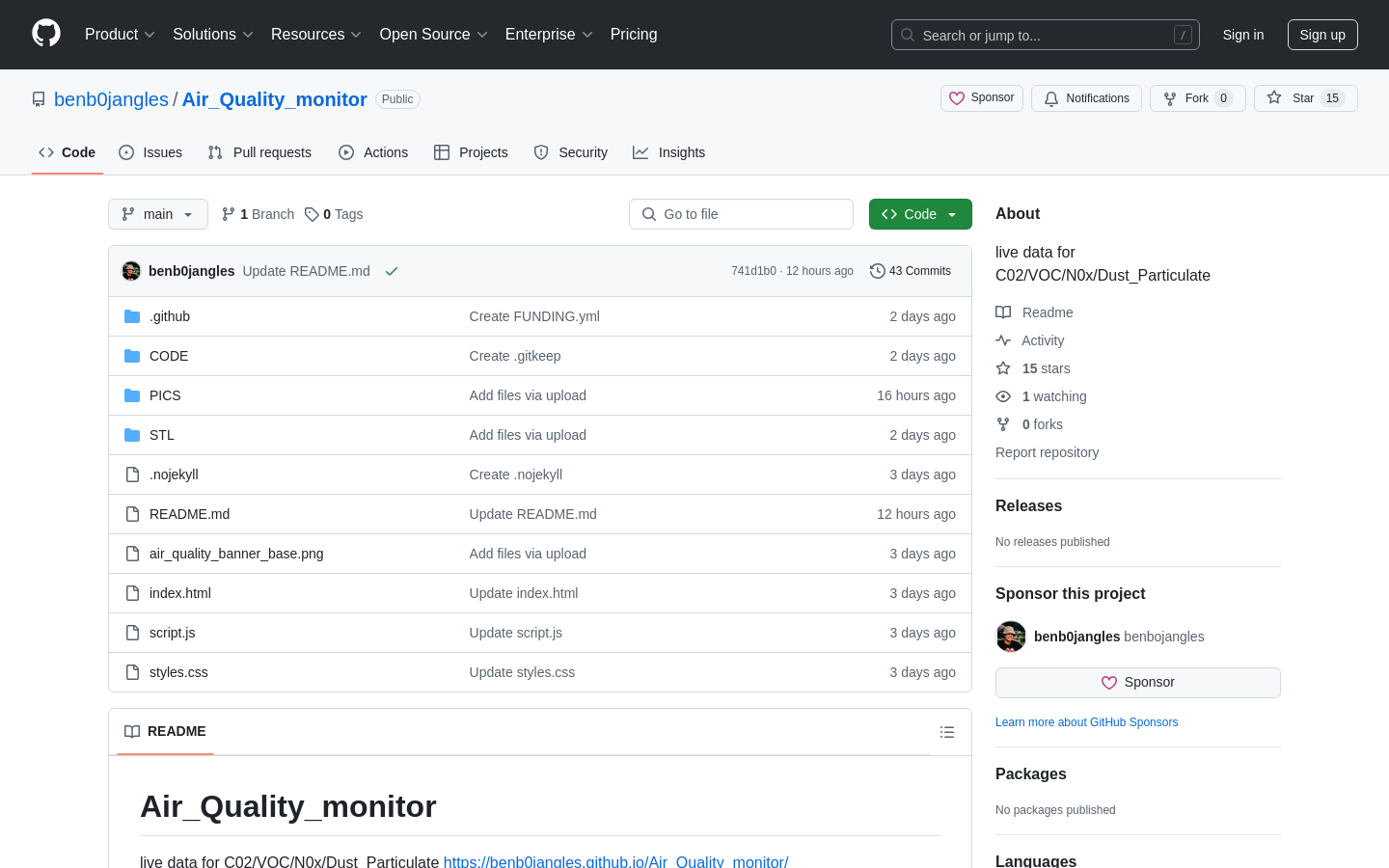Open the GitHub home logo
This screenshot has height=868, width=1389.
46,34
